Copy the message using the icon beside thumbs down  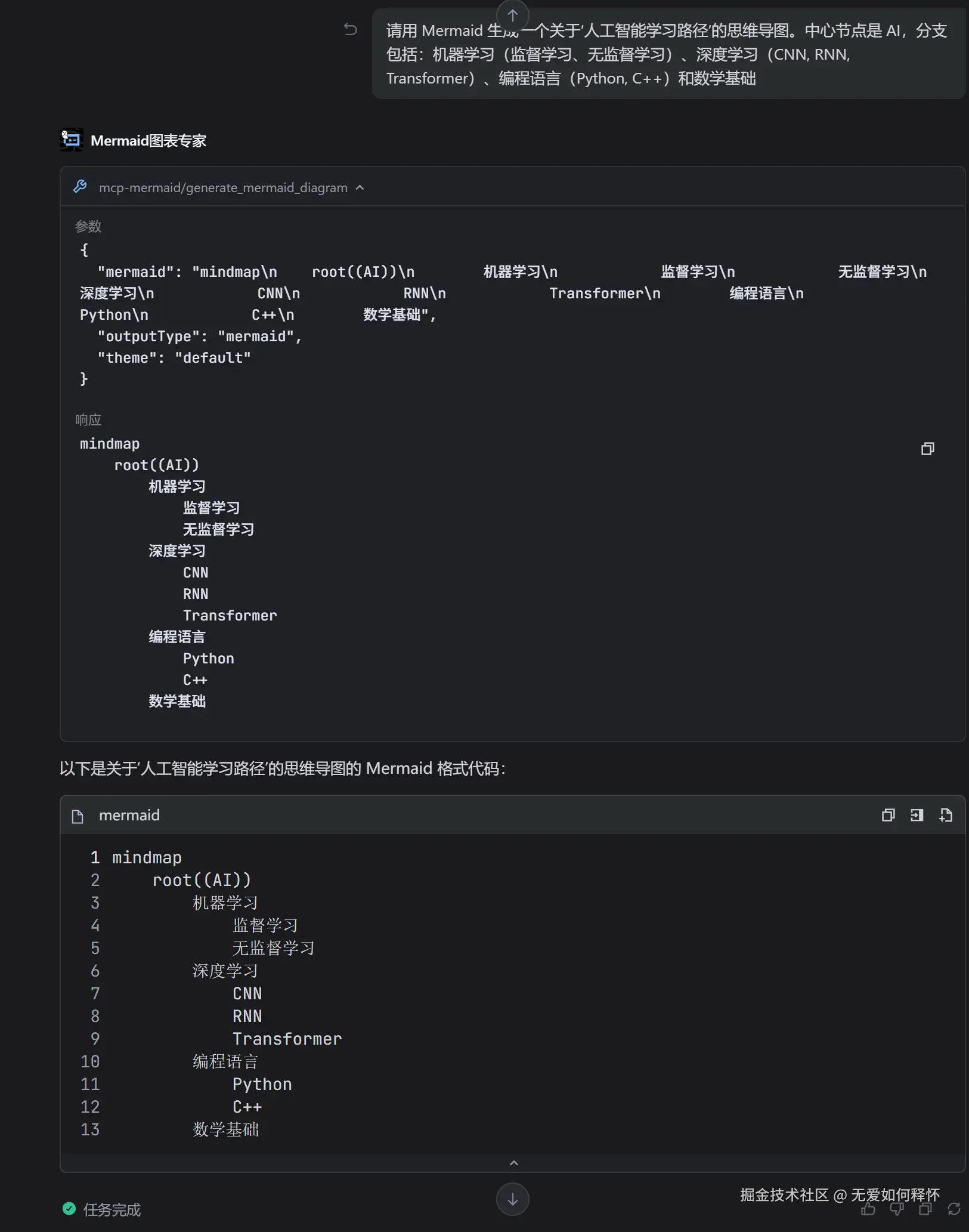pos(925,1209)
